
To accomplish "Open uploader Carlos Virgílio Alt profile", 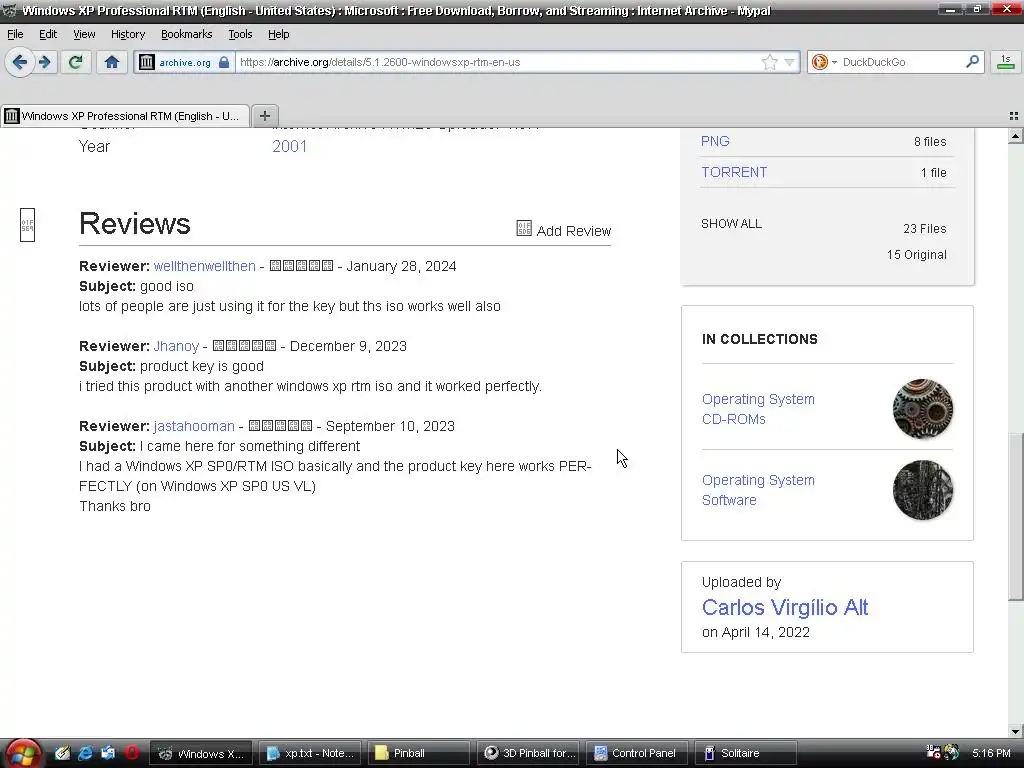I will pos(785,607).
